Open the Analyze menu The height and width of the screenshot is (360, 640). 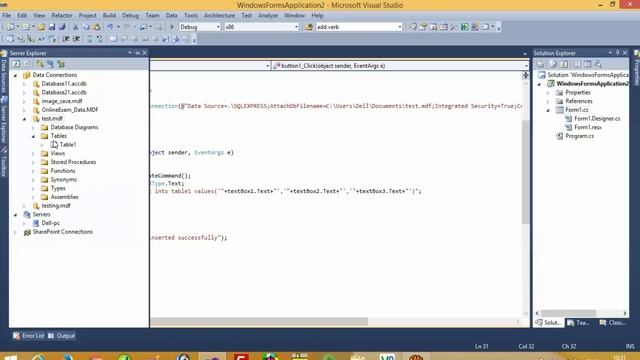(268, 16)
